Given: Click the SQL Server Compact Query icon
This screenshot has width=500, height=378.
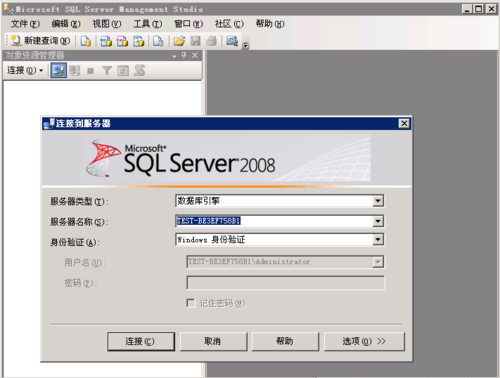Looking at the screenshot, I should 158,41.
